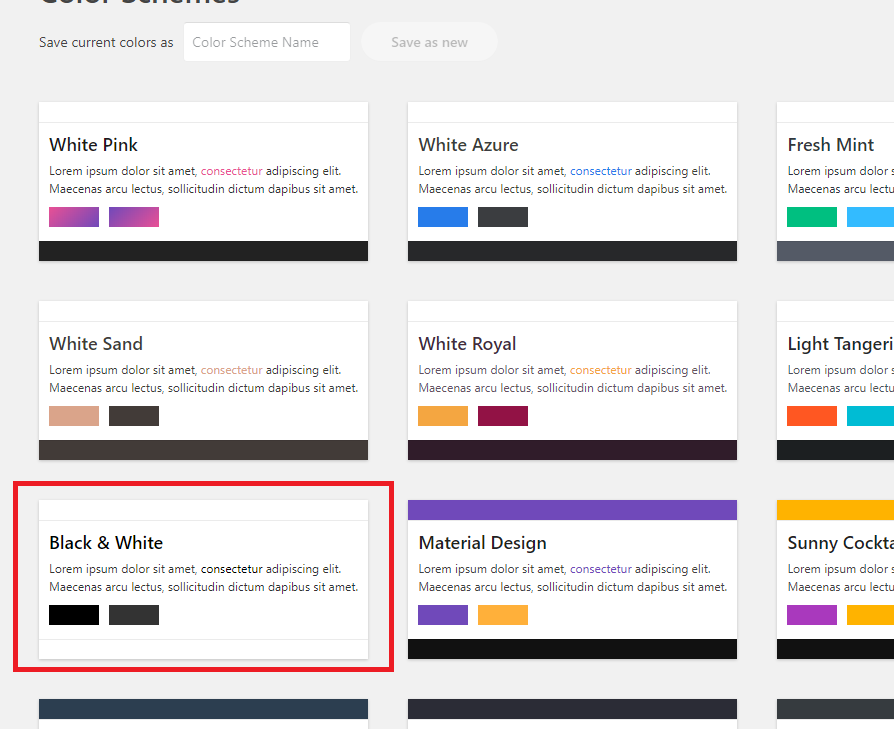Image resolution: width=894 pixels, height=729 pixels.
Task: Select the White Pink color scheme title
Action: click(94, 145)
